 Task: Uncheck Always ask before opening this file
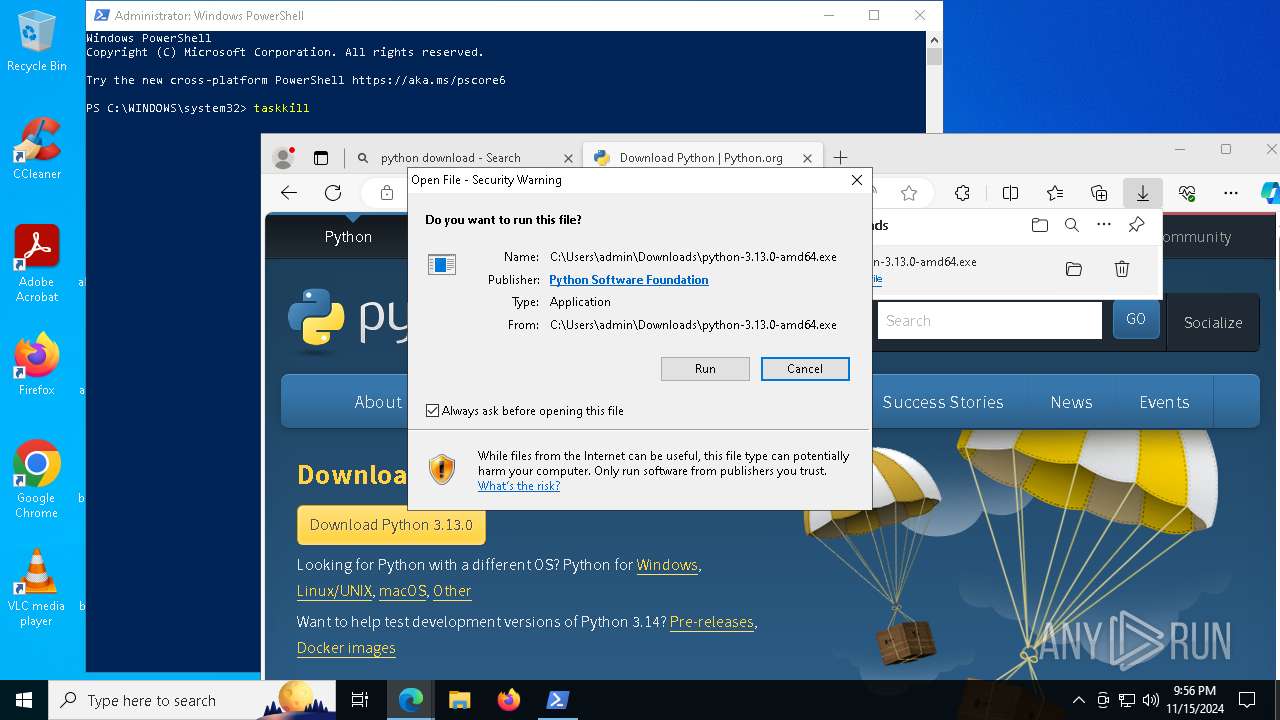(433, 411)
